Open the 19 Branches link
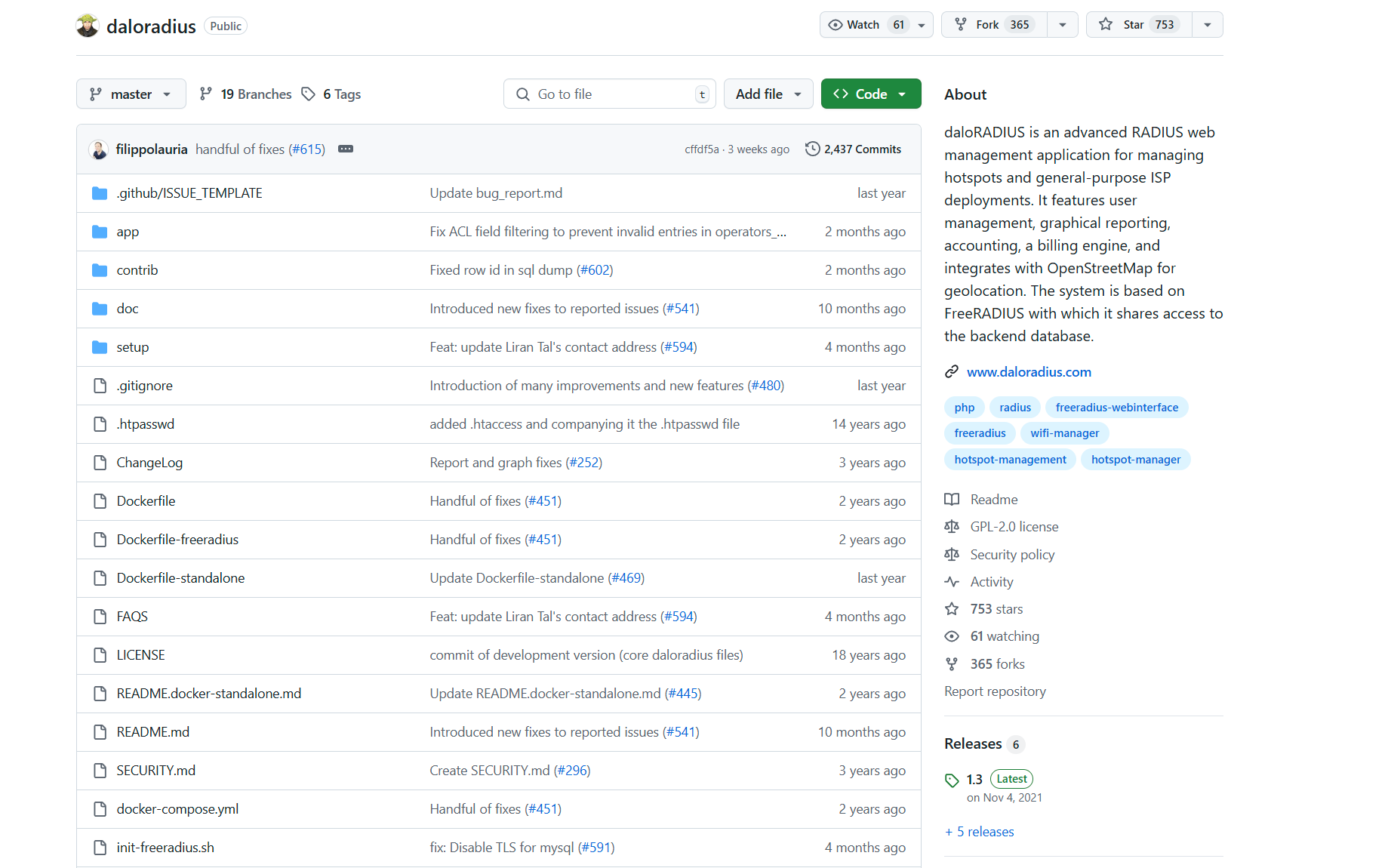 pyautogui.click(x=245, y=94)
